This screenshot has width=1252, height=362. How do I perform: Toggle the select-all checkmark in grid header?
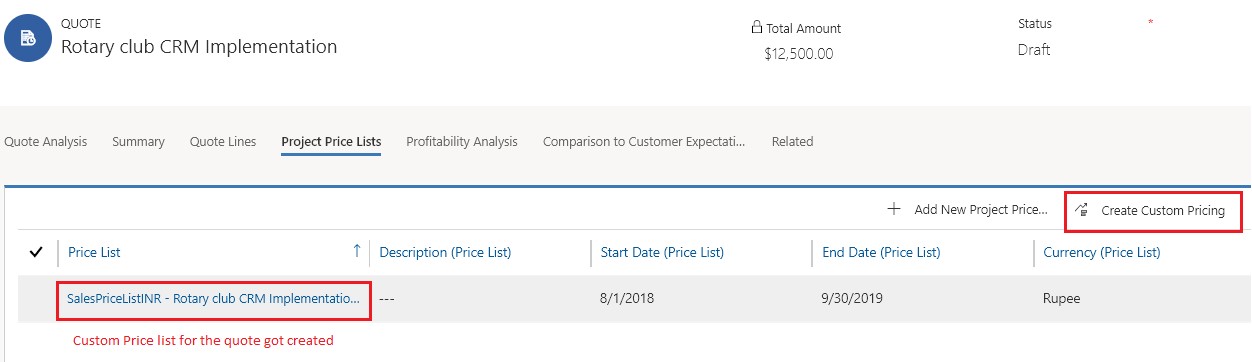point(36,253)
